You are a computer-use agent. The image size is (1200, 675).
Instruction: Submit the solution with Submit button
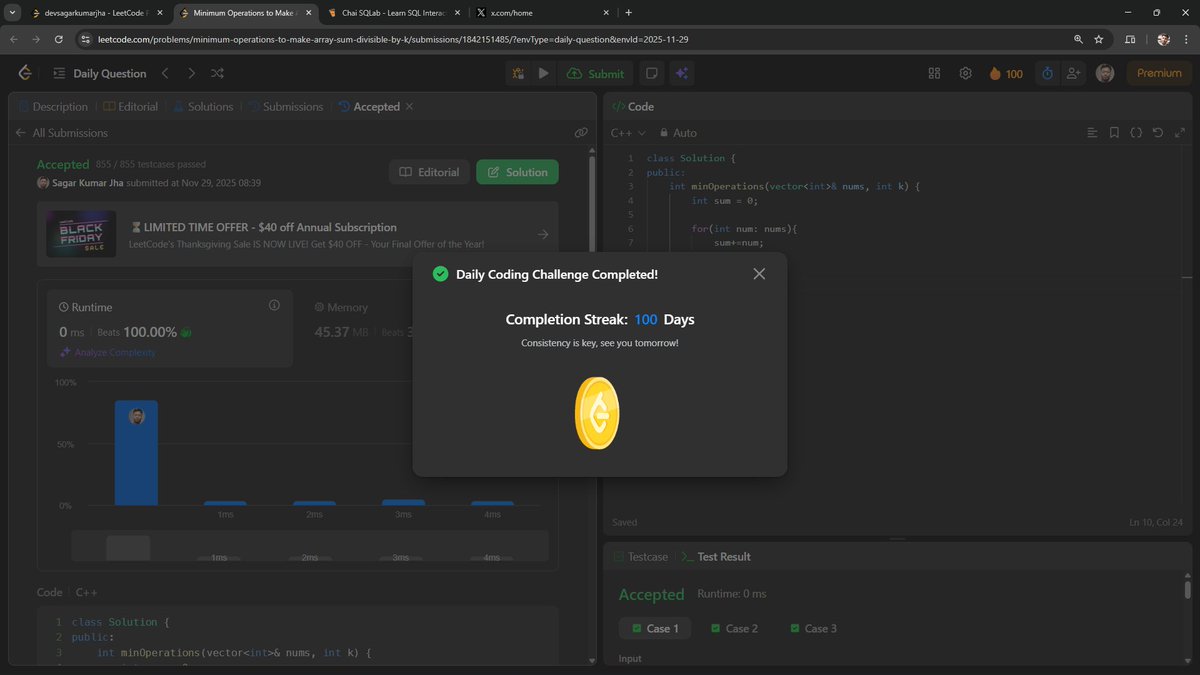pos(595,73)
